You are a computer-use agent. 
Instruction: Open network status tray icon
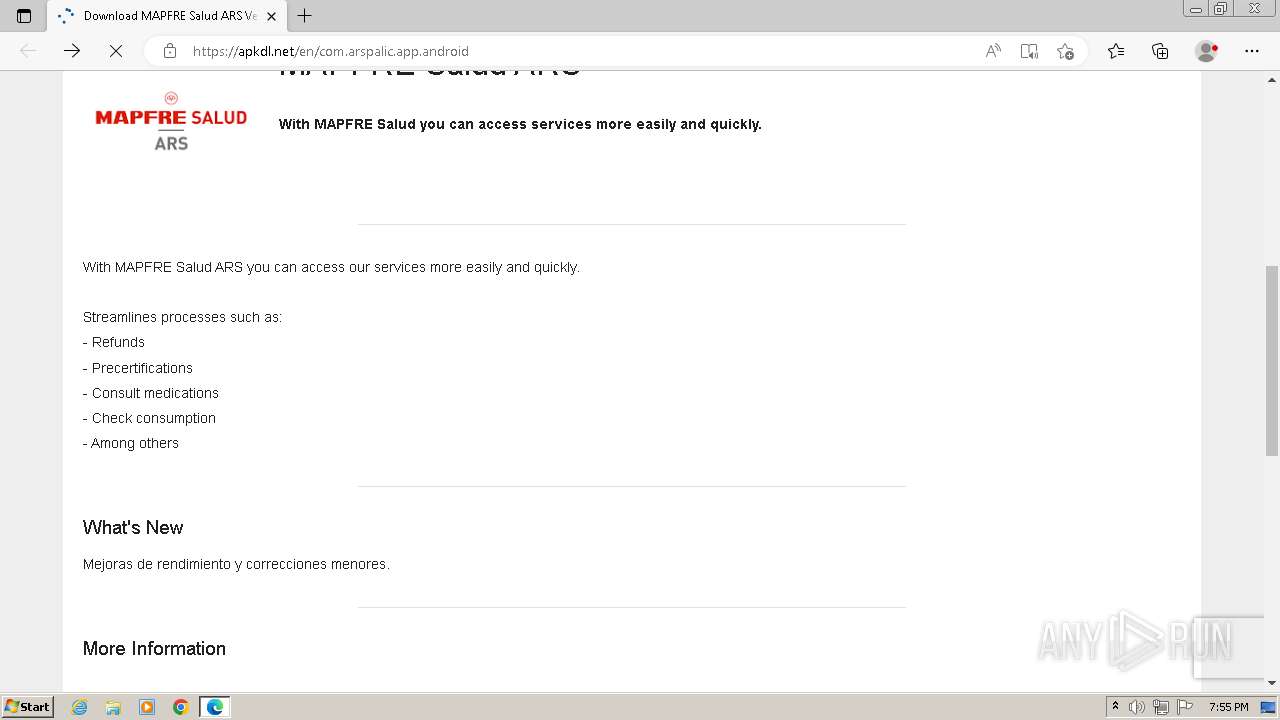[1160, 707]
